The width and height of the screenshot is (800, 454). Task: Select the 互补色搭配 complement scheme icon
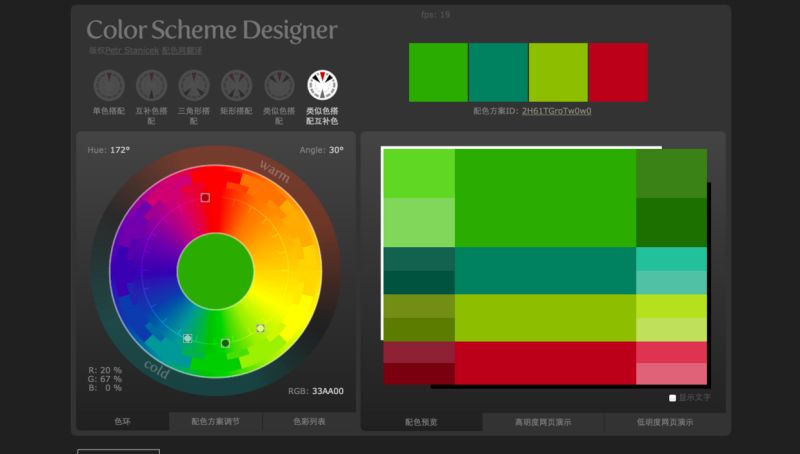(151, 84)
